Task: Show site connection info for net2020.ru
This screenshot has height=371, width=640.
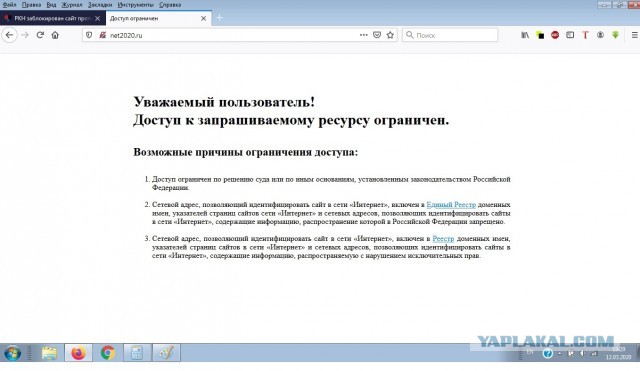Action: click(x=102, y=35)
